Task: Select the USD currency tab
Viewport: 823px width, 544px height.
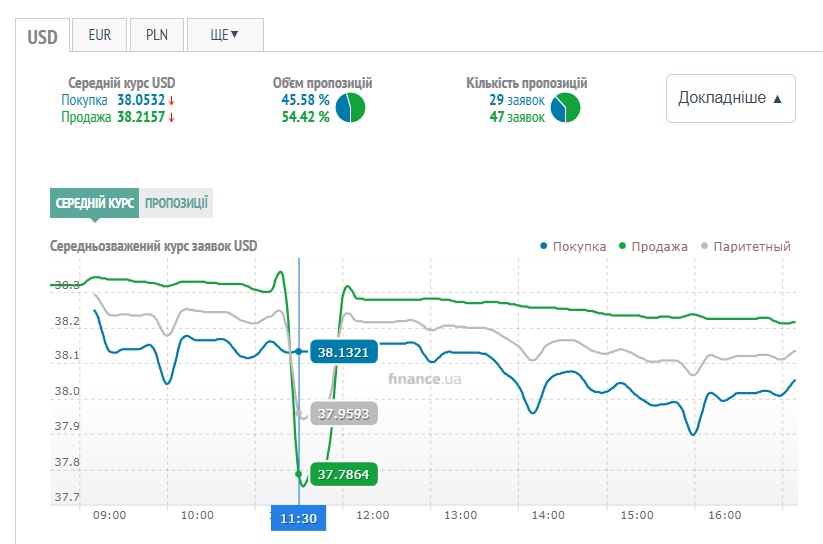Action: pyautogui.click(x=43, y=36)
